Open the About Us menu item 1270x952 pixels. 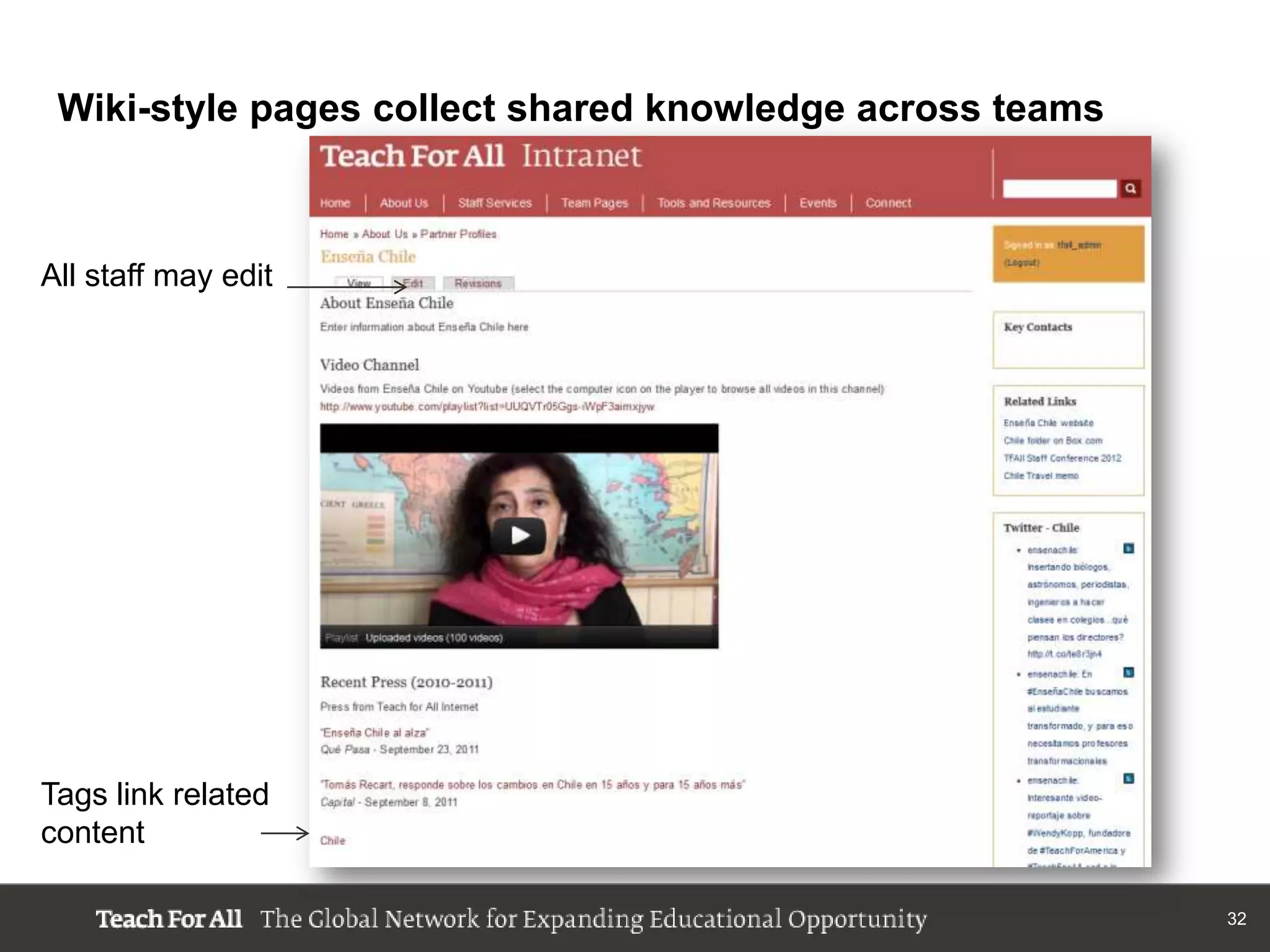[404, 203]
